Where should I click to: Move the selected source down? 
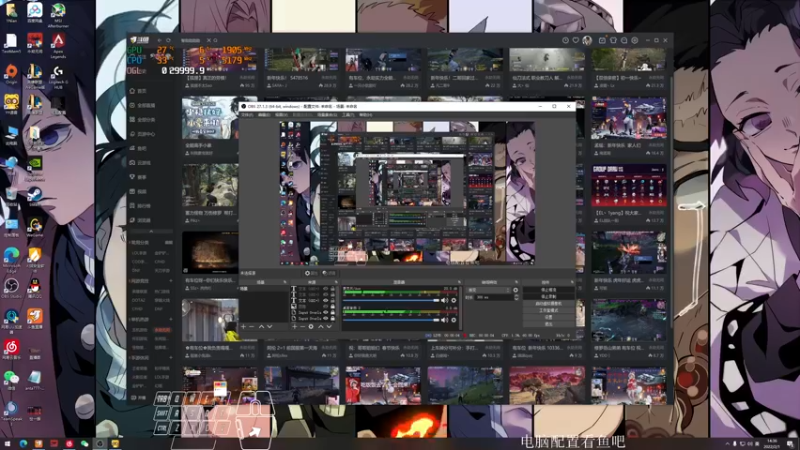coord(329,327)
